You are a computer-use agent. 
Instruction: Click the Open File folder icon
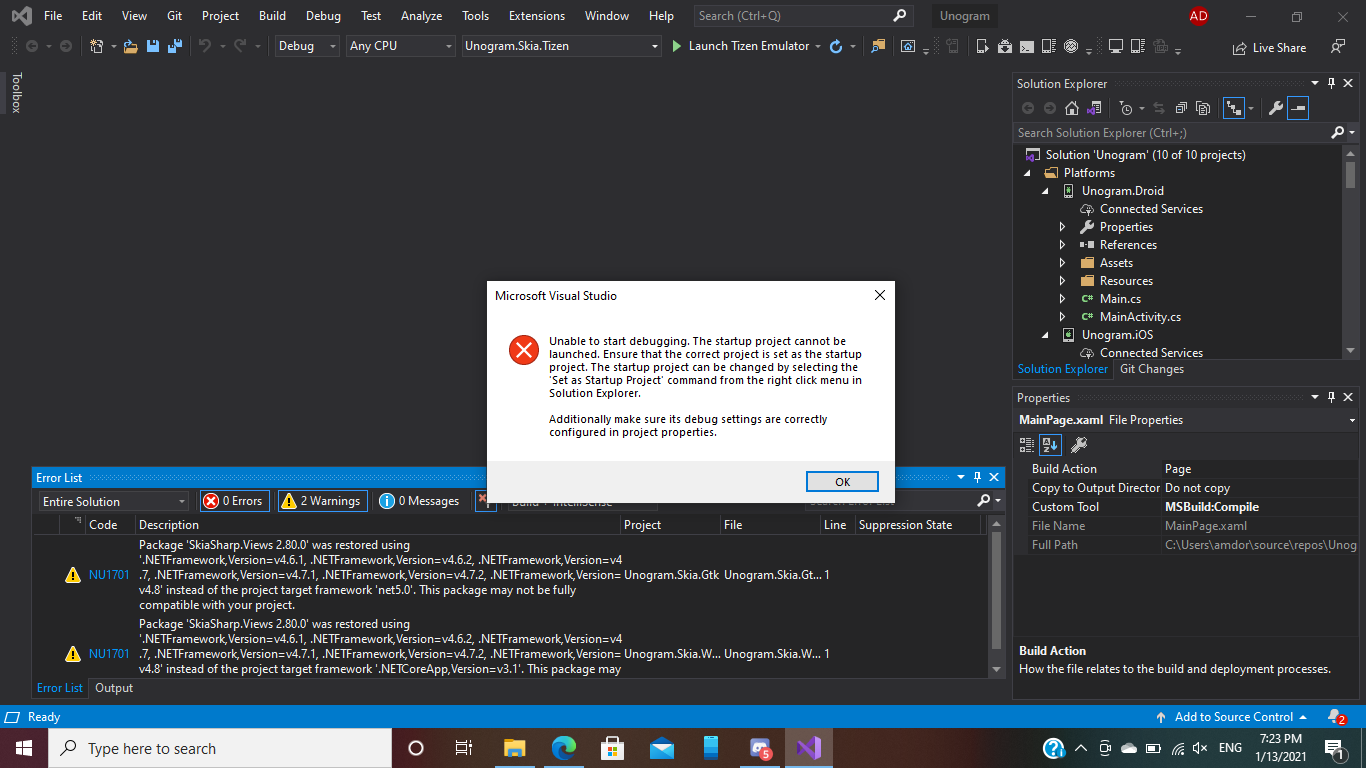click(x=131, y=46)
